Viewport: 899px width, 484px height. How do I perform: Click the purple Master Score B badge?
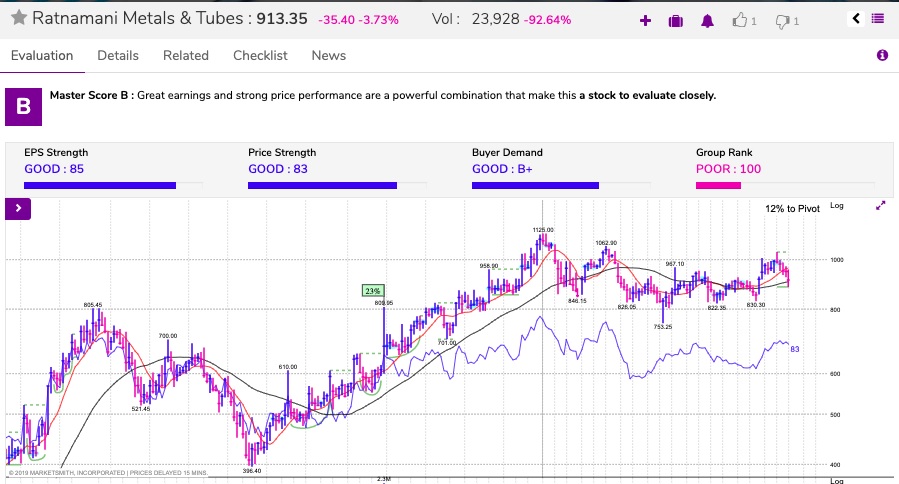click(23, 106)
